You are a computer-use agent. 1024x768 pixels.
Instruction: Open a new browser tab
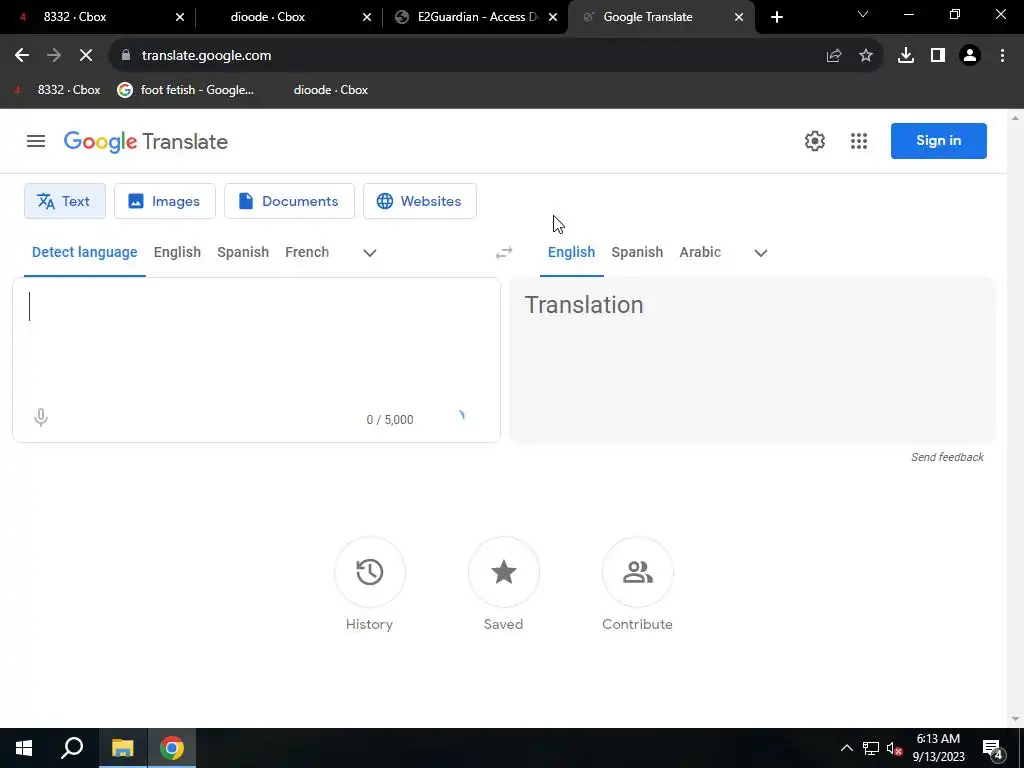(776, 17)
